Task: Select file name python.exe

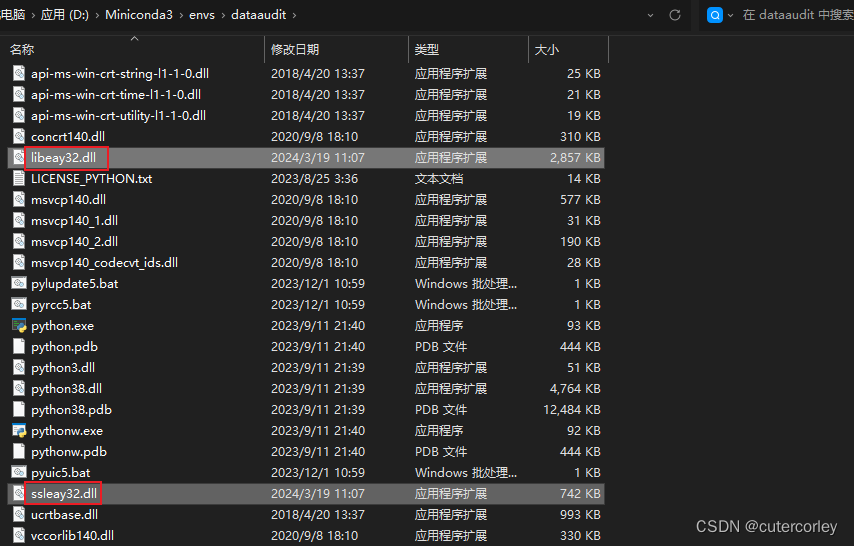Action: pyautogui.click(x=62, y=326)
